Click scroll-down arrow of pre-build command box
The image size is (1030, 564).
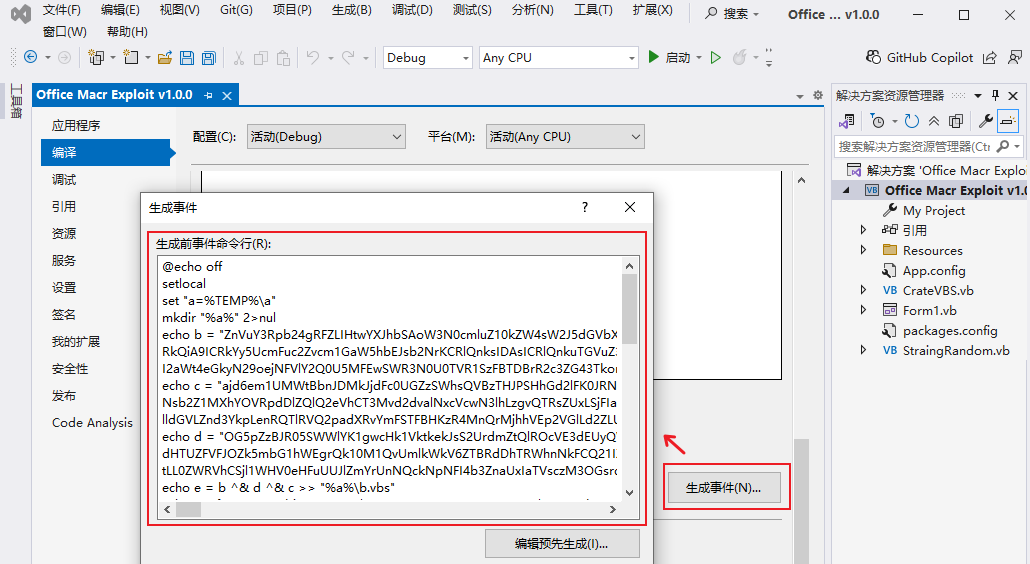click(x=629, y=492)
